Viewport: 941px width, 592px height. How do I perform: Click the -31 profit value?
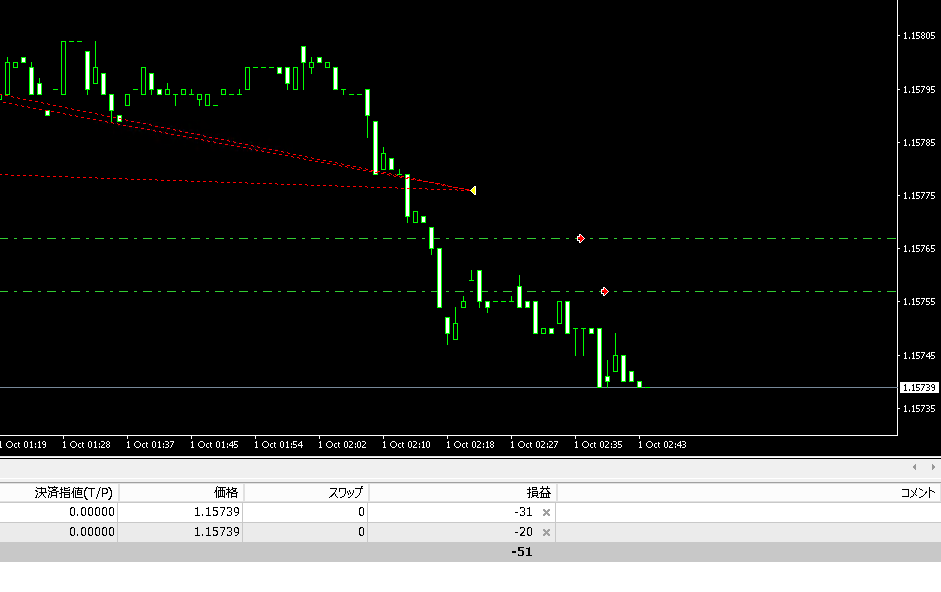click(523, 512)
